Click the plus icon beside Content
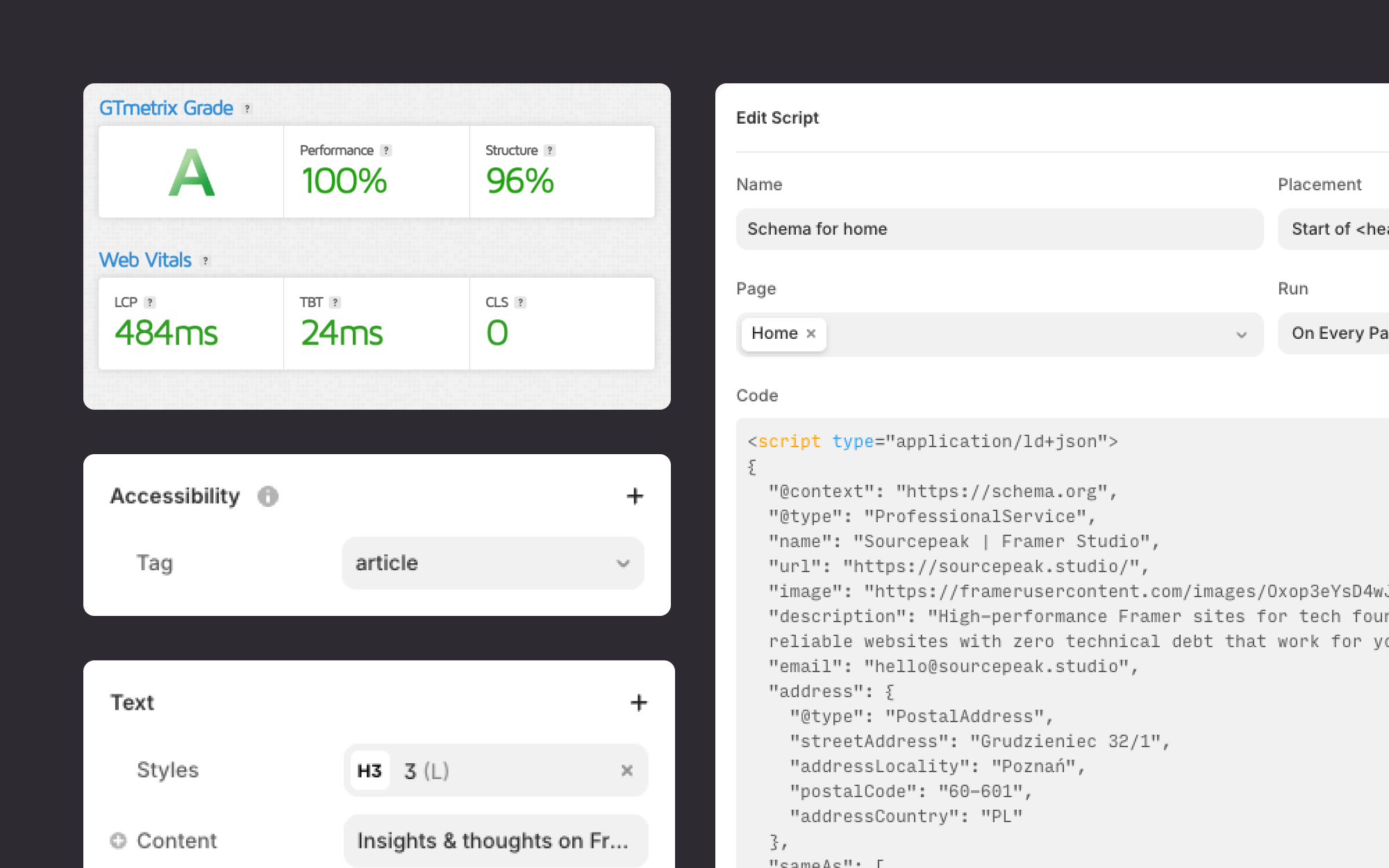The image size is (1389, 868). coord(119,841)
